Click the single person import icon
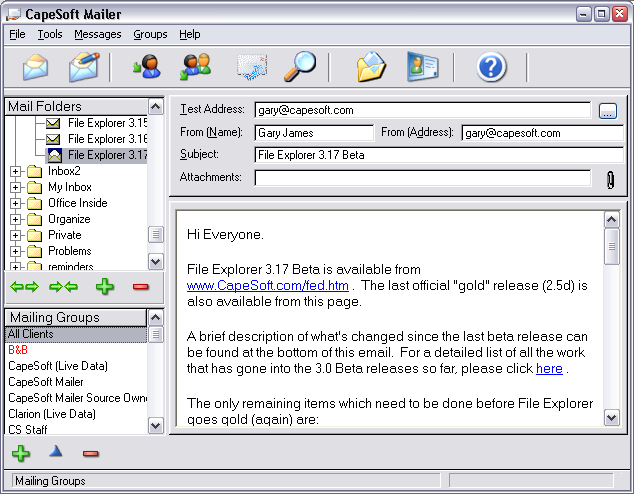Screen dimensions: 635x494 point(147,66)
